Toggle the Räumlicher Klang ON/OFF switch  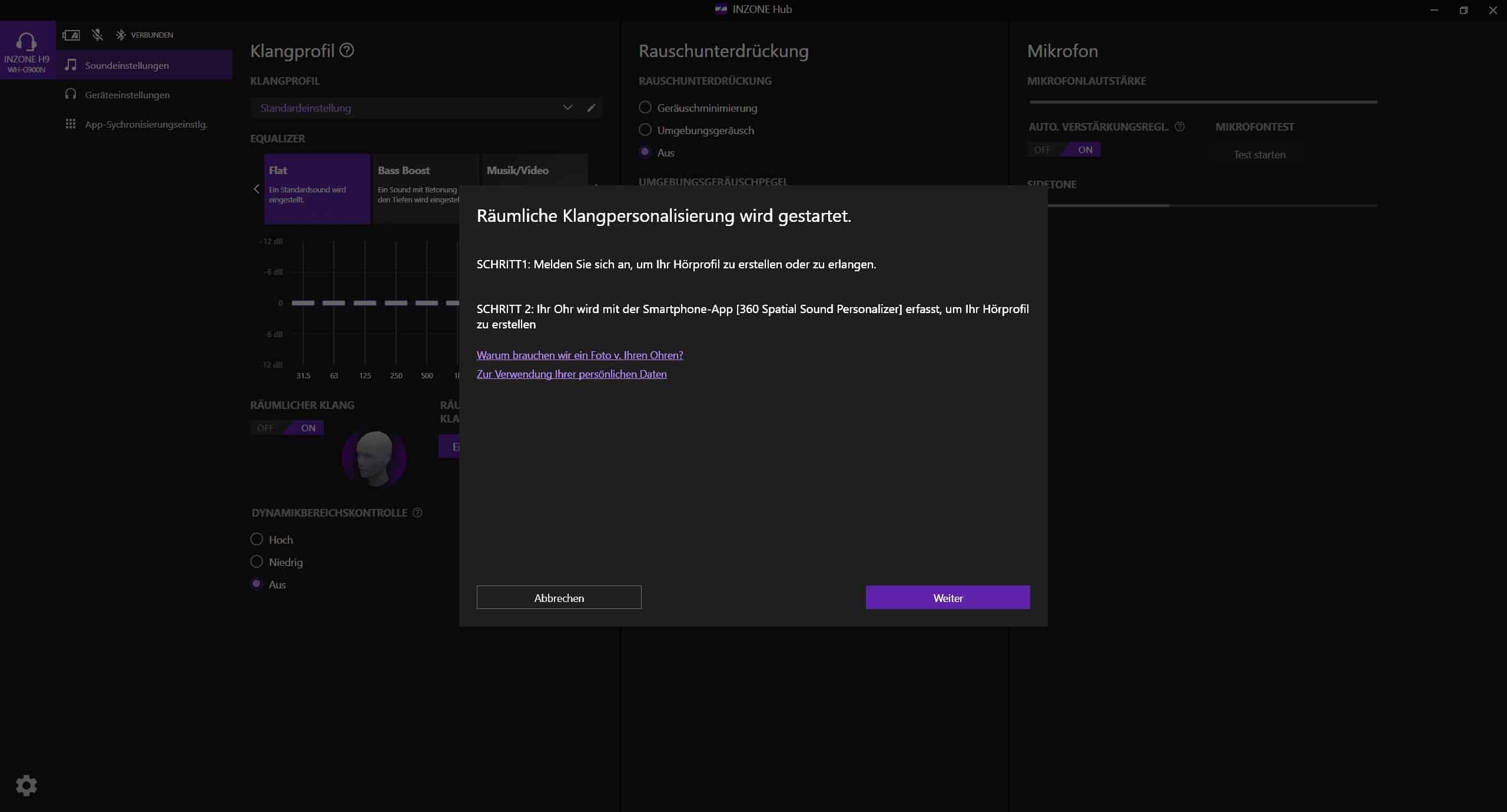point(287,428)
